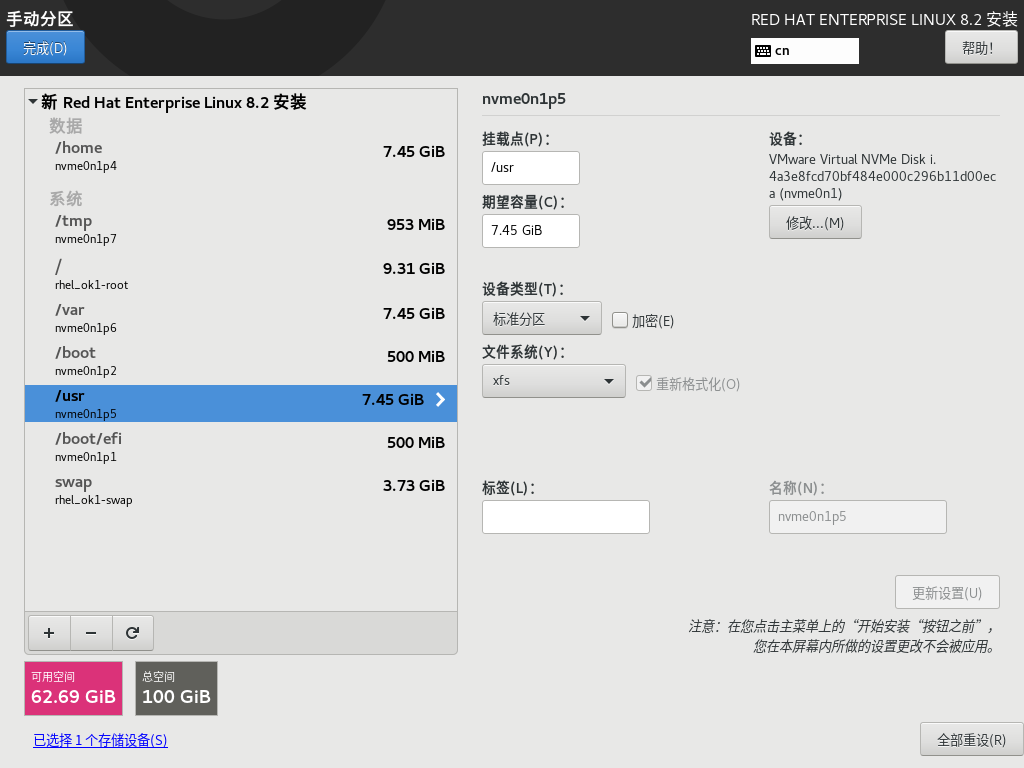Viewport: 1024px width, 768px height.
Task: Toggle the 加密(E) encryption checkbox
Action: click(x=620, y=320)
